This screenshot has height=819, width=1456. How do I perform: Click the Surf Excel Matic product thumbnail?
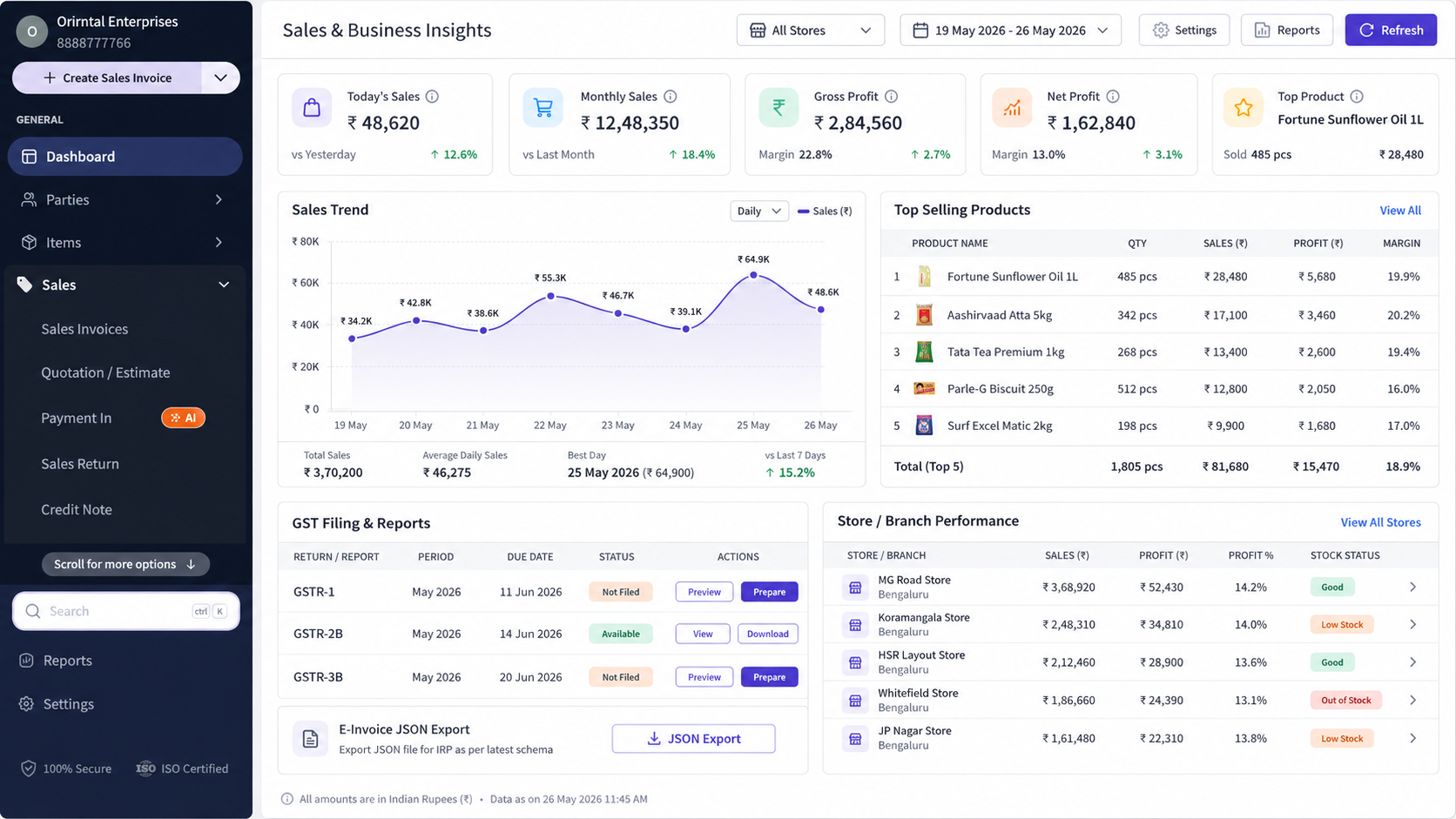(x=924, y=426)
